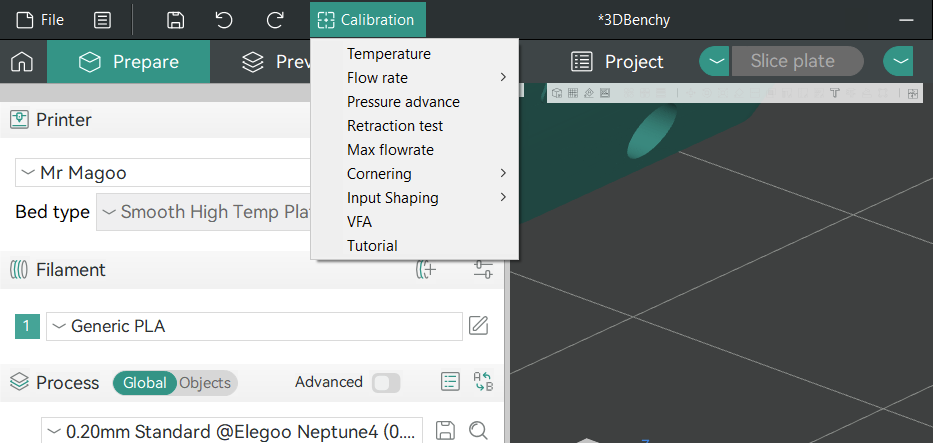The height and width of the screenshot is (443, 933).
Task: Select the Global process mode
Action: click(145, 383)
